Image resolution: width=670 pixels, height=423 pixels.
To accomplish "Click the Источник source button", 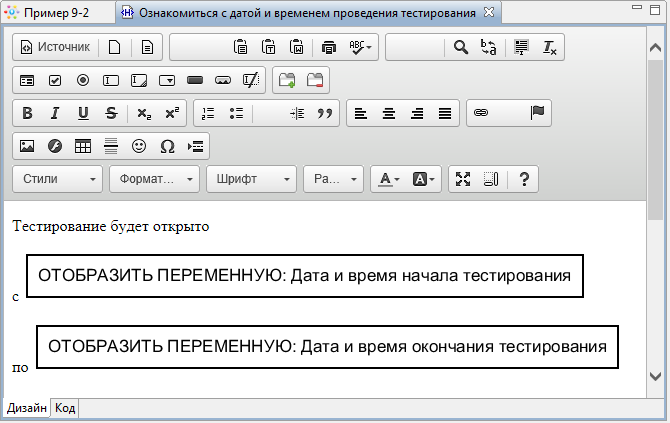I will 55,47.
